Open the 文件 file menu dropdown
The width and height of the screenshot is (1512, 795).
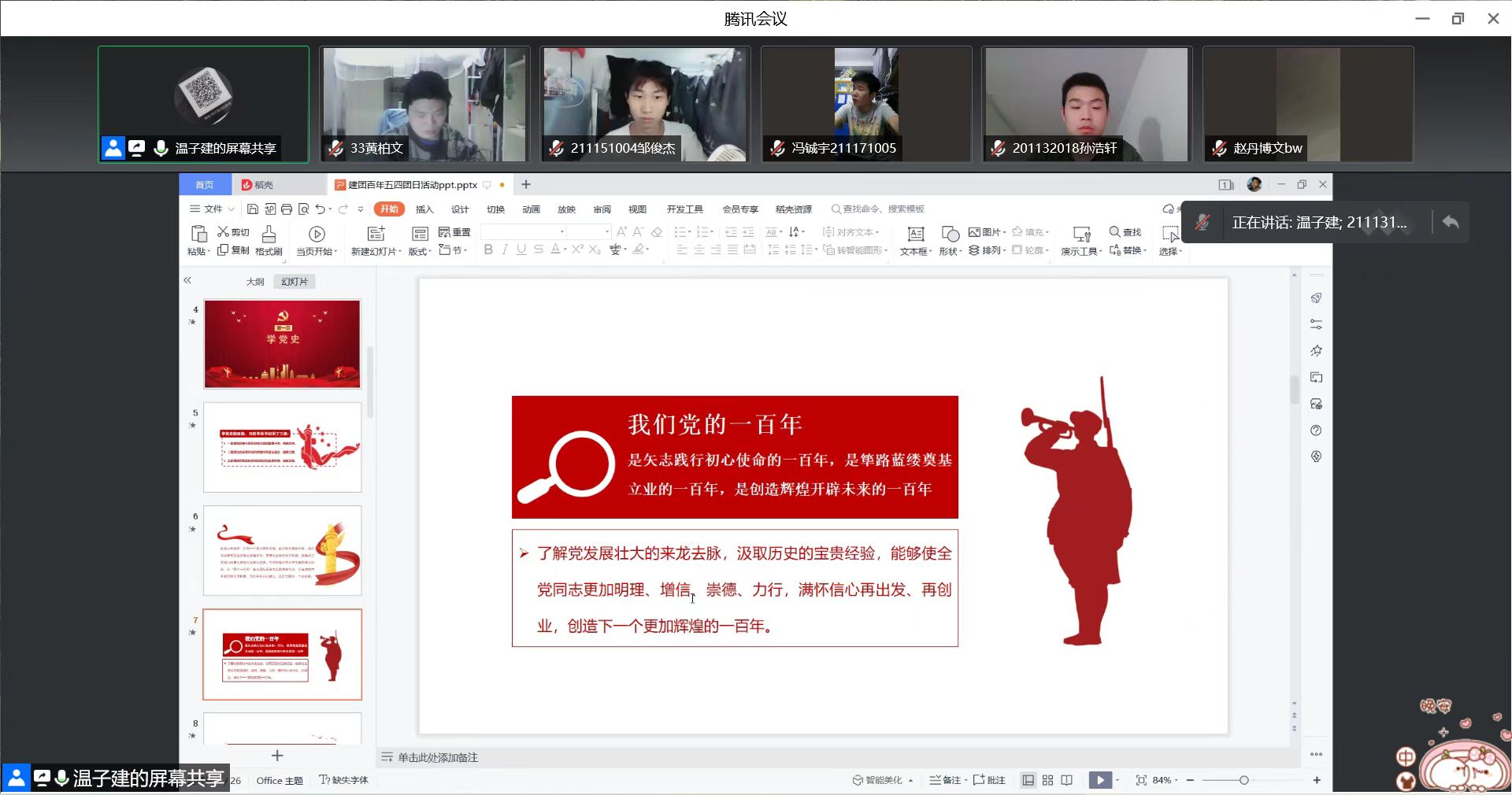[213, 209]
